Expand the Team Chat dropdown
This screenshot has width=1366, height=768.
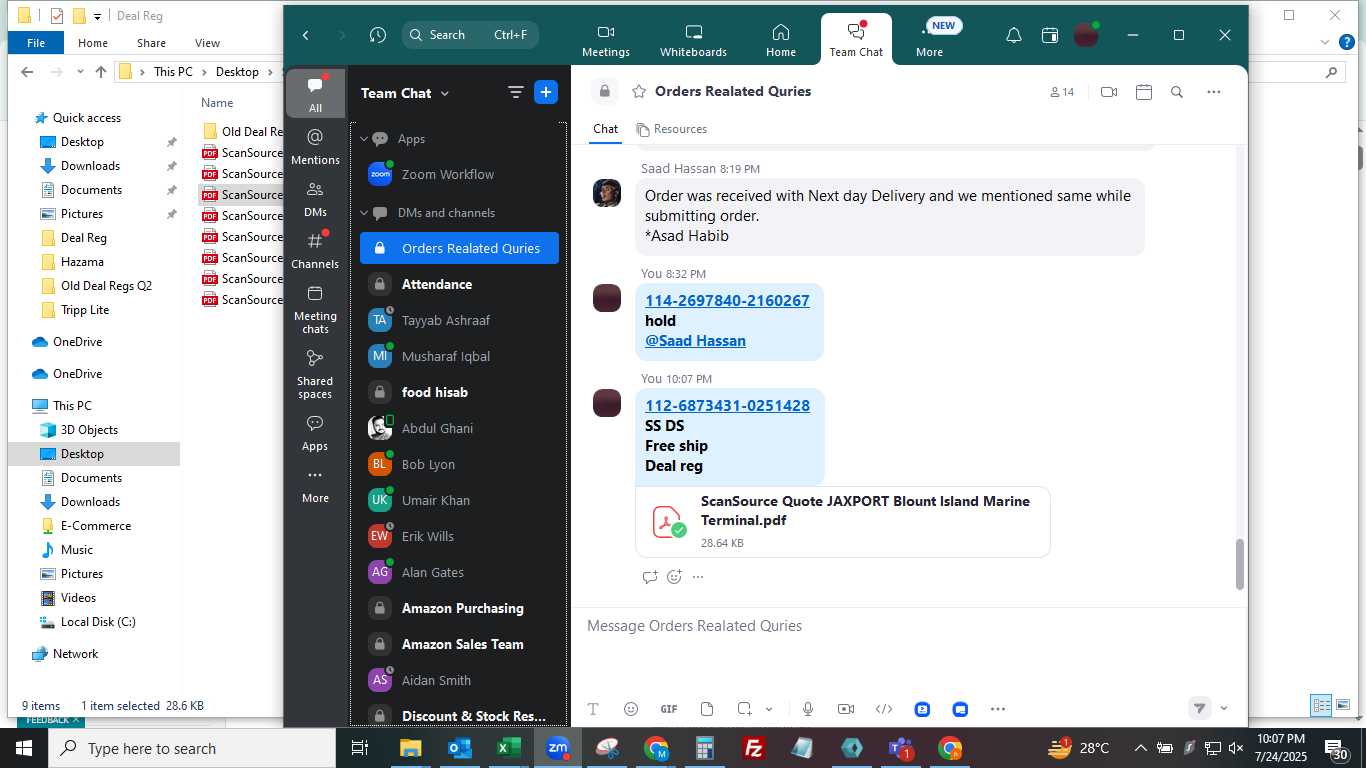(445, 93)
